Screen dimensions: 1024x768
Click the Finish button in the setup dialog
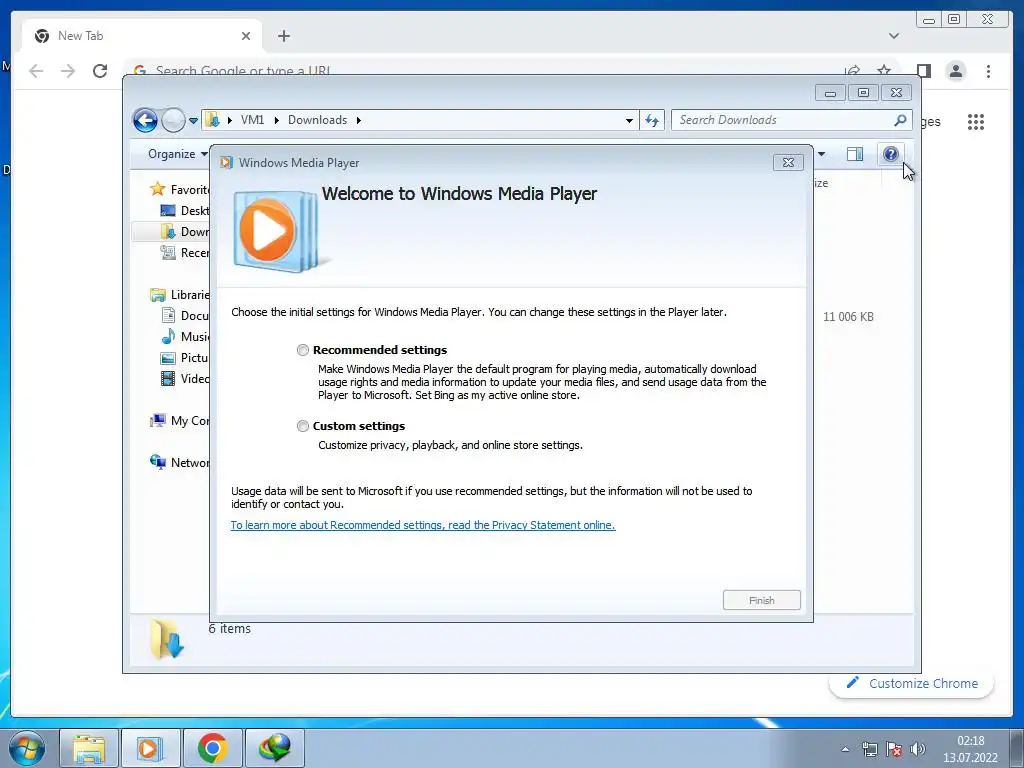pyautogui.click(x=761, y=600)
